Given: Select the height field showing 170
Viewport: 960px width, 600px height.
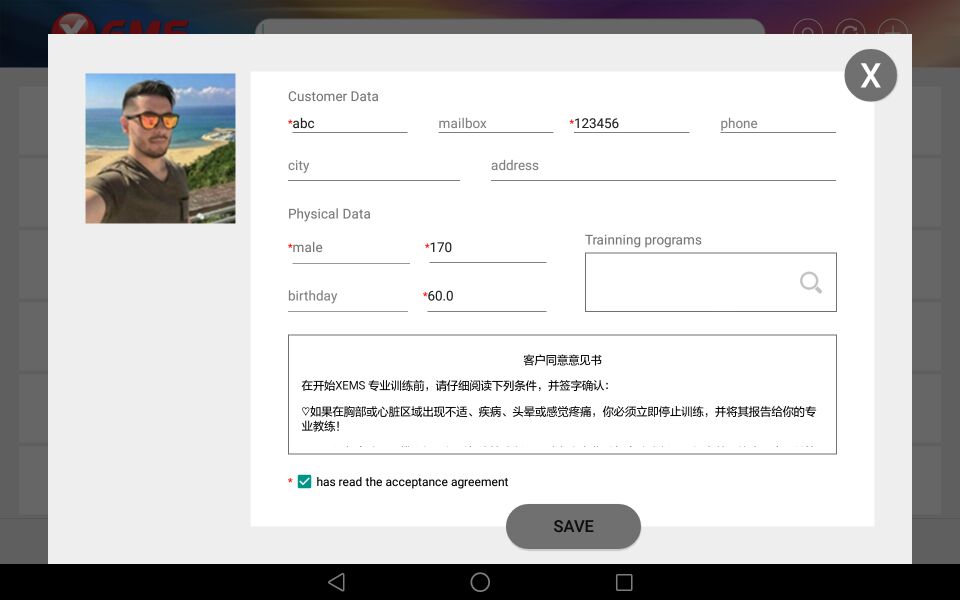Looking at the screenshot, I should [x=486, y=247].
